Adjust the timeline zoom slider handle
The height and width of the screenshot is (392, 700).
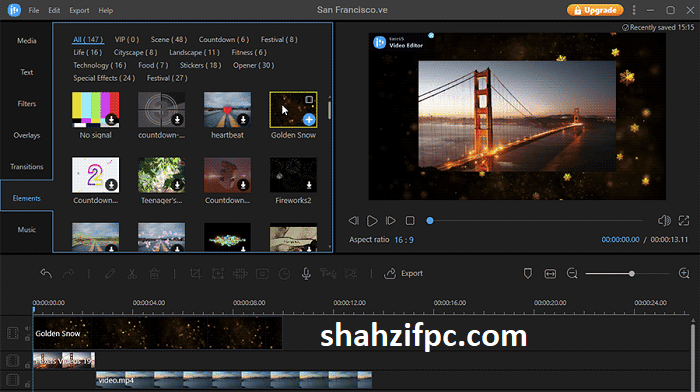632,274
